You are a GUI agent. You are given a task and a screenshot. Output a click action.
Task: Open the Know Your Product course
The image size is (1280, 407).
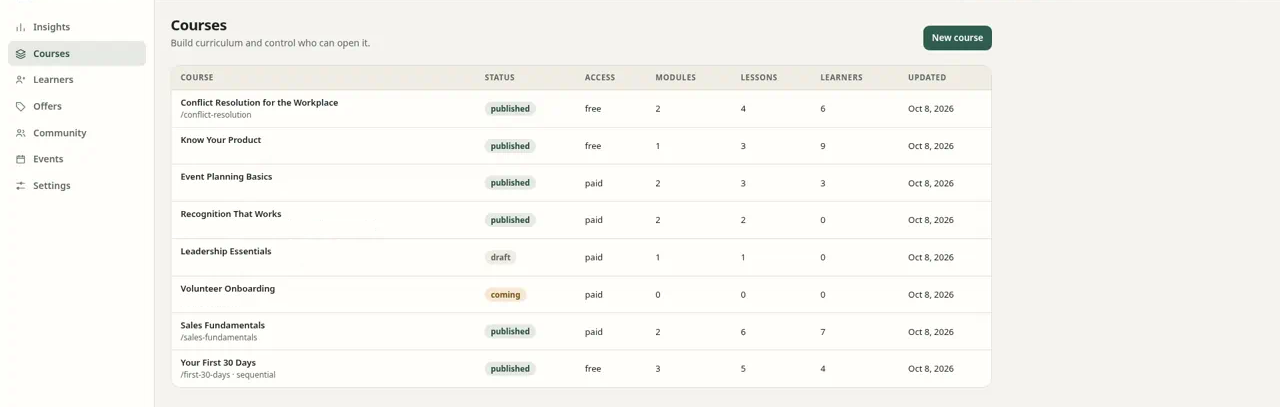pos(221,140)
